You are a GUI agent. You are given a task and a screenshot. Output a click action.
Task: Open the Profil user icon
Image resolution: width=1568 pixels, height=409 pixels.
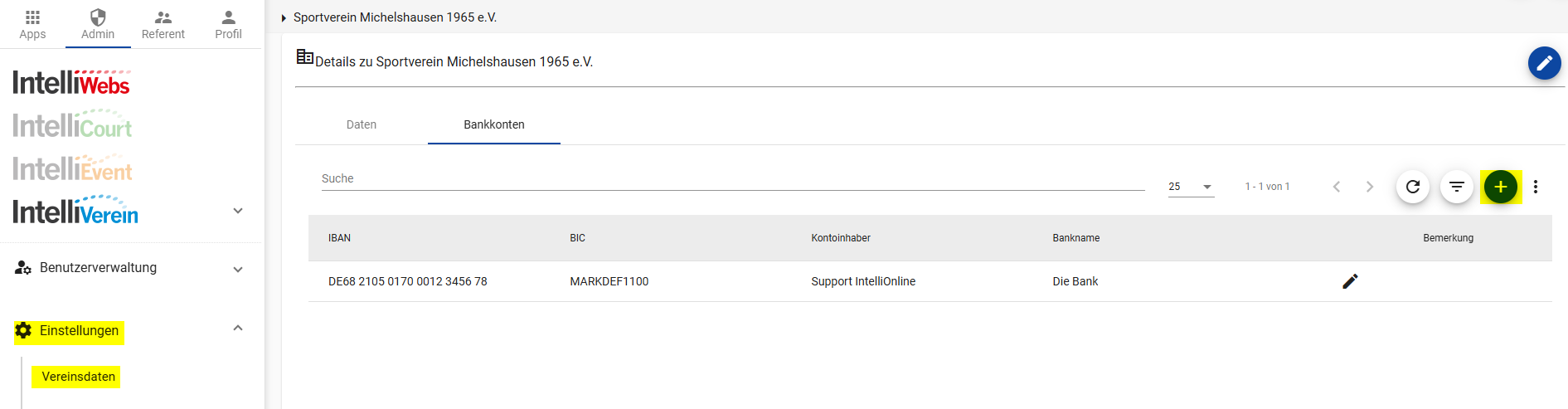point(228,25)
